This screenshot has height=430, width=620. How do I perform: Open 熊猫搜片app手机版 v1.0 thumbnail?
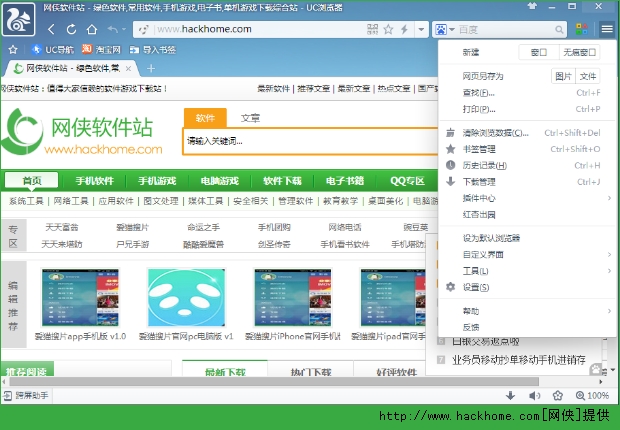click(x=80, y=297)
